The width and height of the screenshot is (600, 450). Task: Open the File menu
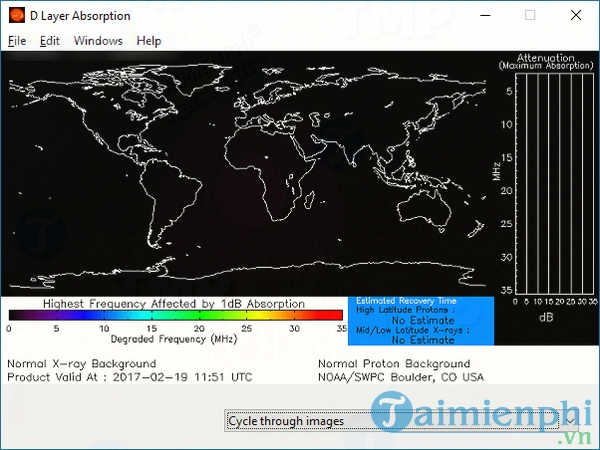(17, 41)
